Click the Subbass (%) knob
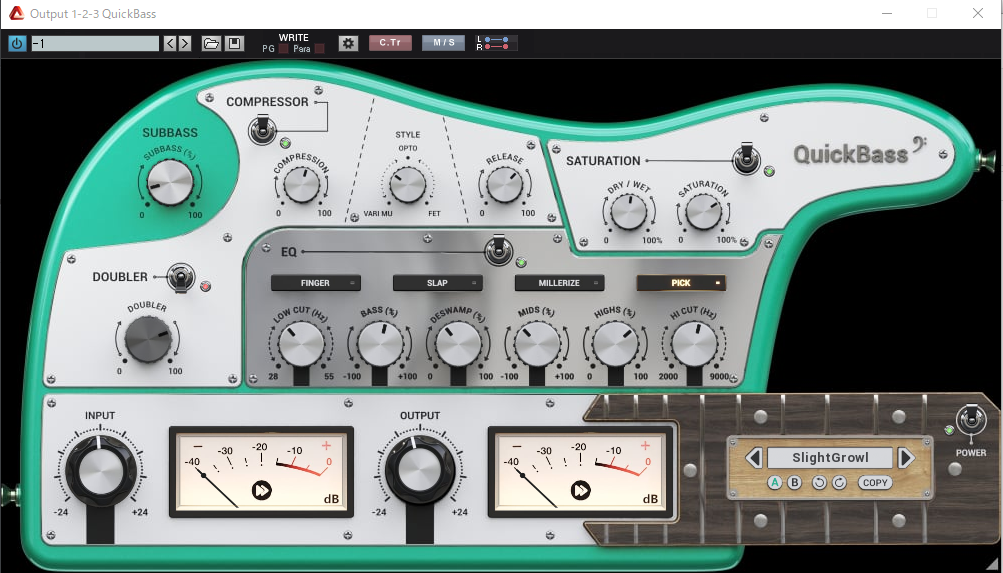The height and width of the screenshot is (573, 1003). coord(170,183)
